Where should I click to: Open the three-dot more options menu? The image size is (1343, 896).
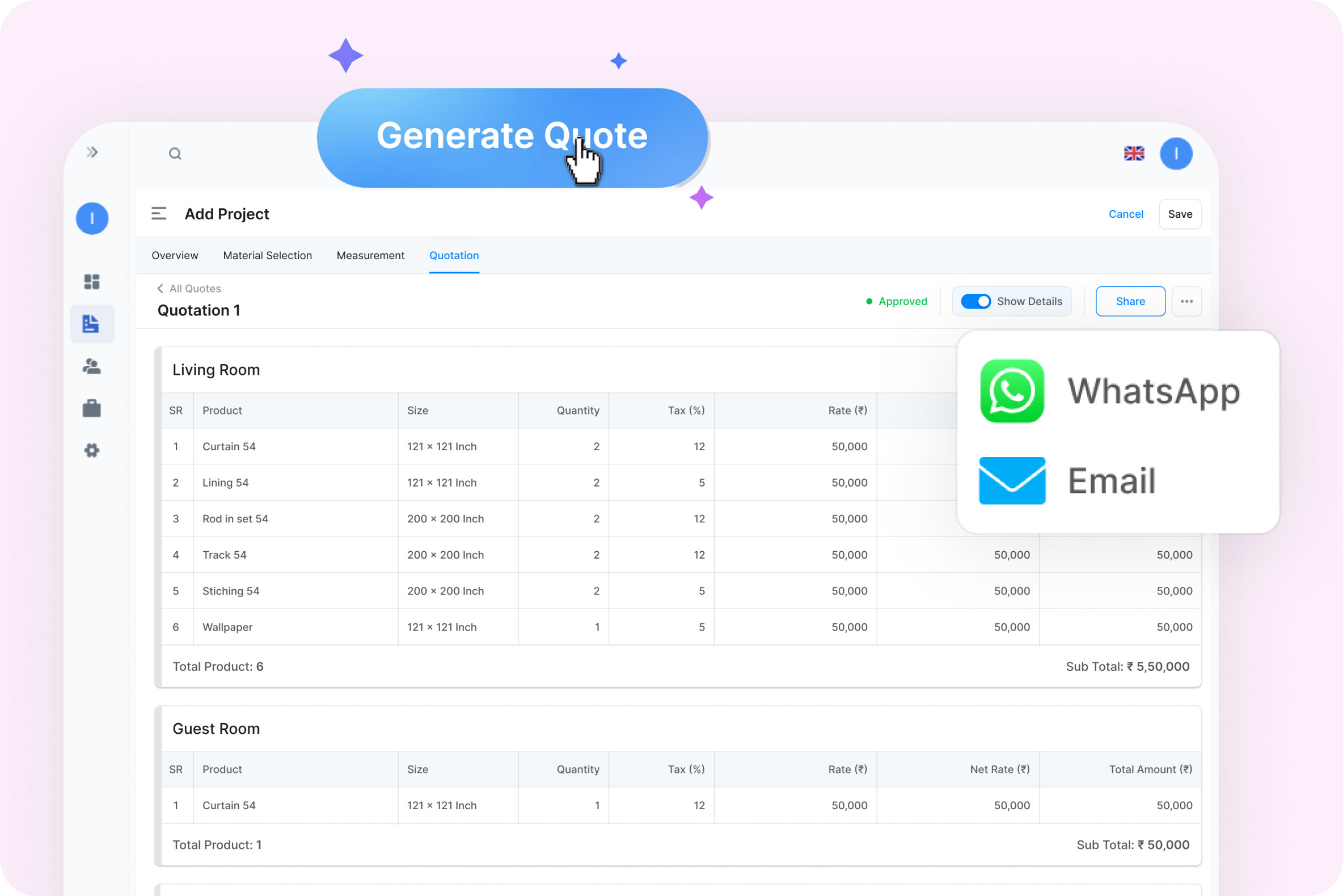pyautogui.click(x=1186, y=301)
